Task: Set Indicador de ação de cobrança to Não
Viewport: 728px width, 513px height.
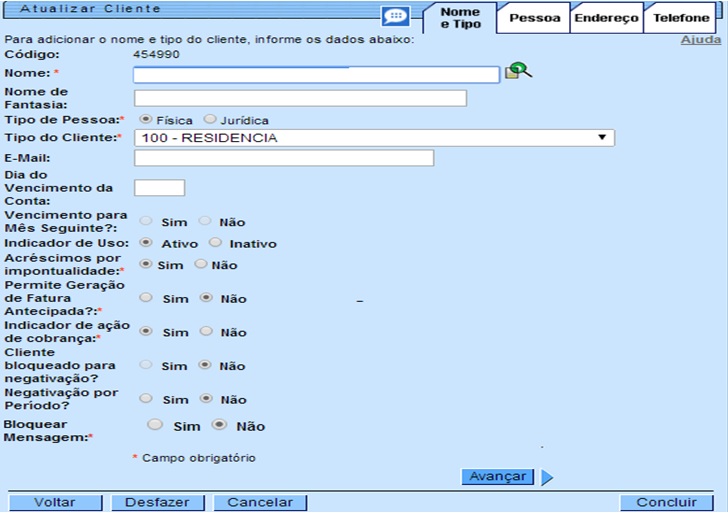Action: pyautogui.click(x=206, y=331)
